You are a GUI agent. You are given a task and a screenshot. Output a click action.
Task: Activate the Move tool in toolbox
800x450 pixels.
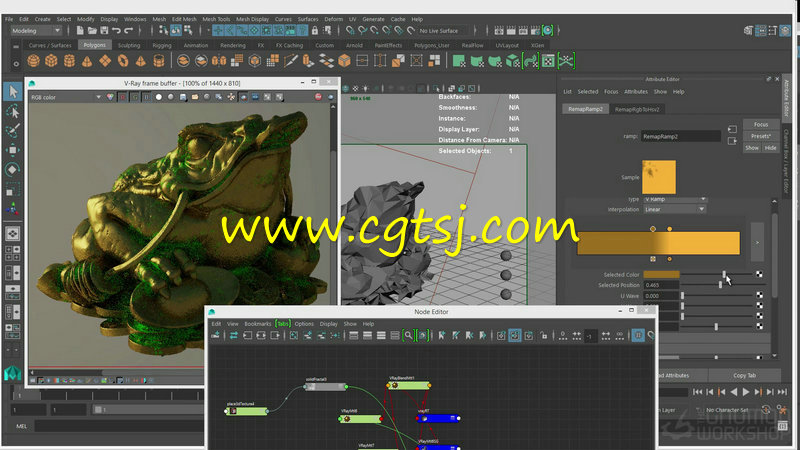[13, 149]
